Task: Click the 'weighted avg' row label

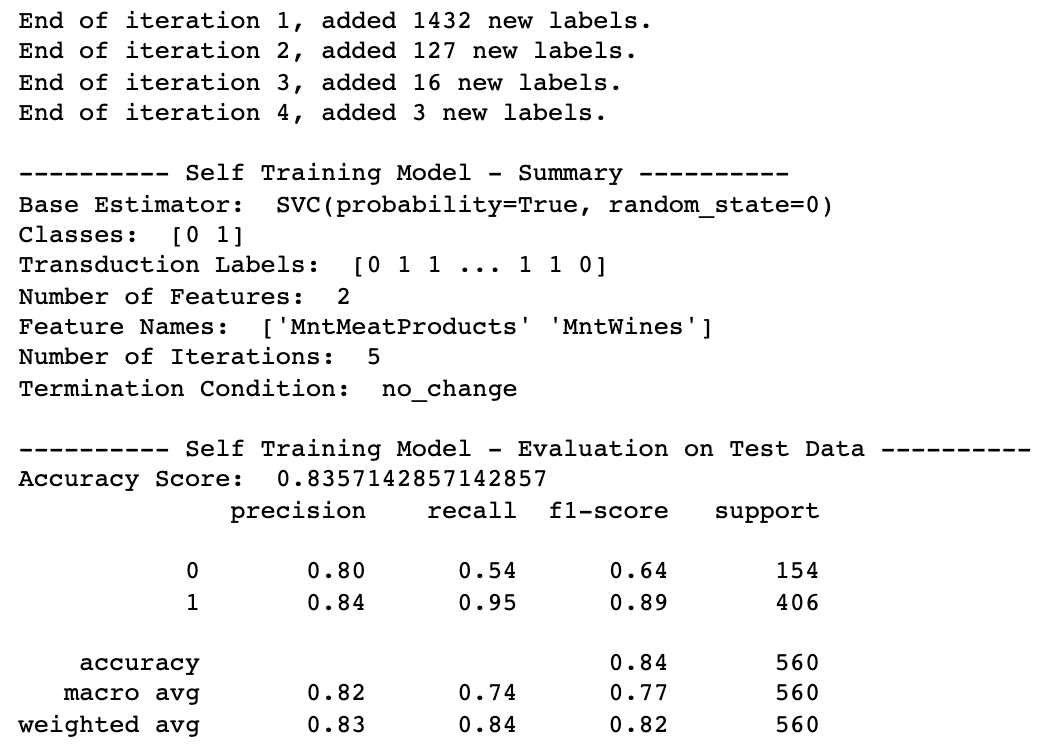Action: coord(108,724)
